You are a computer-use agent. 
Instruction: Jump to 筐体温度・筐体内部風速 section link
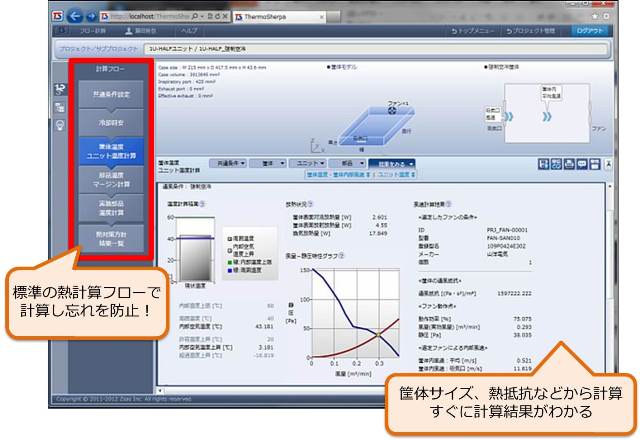coord(339,175)
